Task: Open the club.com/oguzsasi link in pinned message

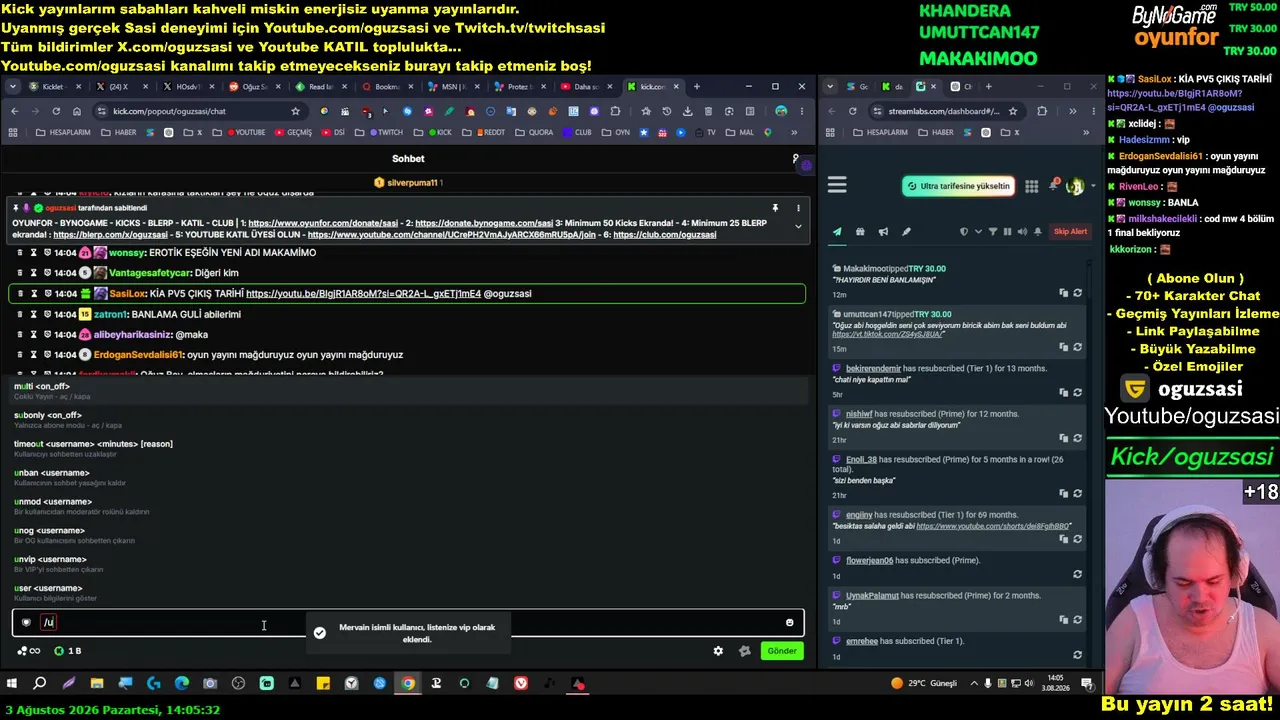Action: [665, 235]
